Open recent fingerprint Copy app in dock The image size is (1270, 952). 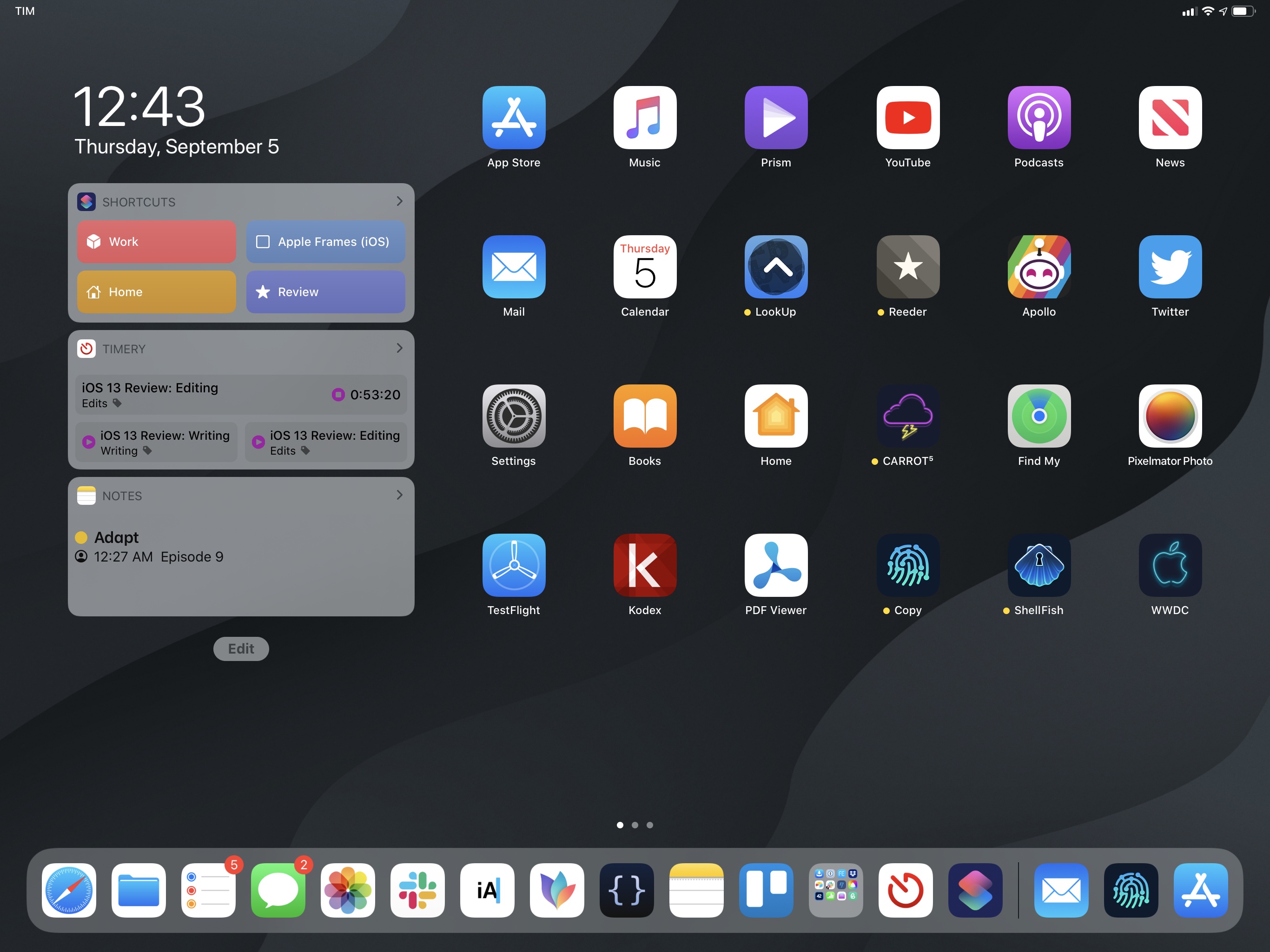click(1131, 890)
